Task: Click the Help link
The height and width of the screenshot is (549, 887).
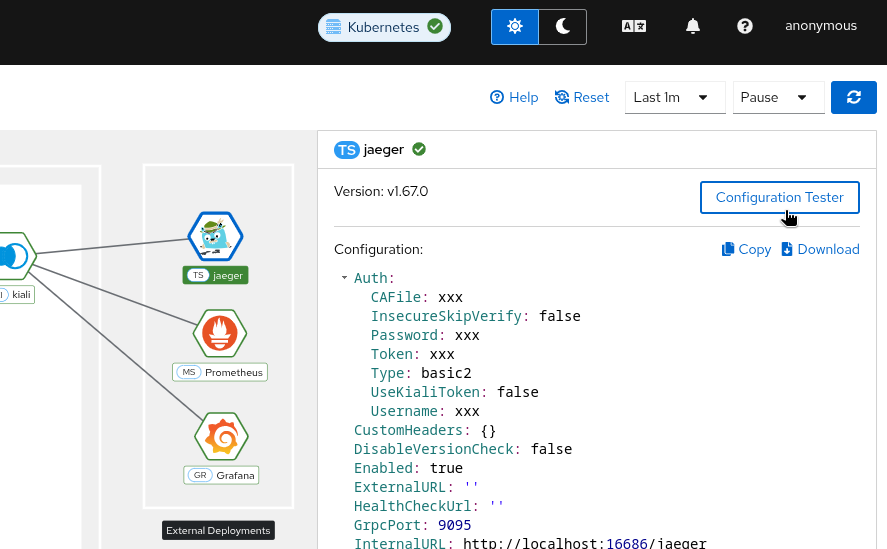Action: pos(514,97)
